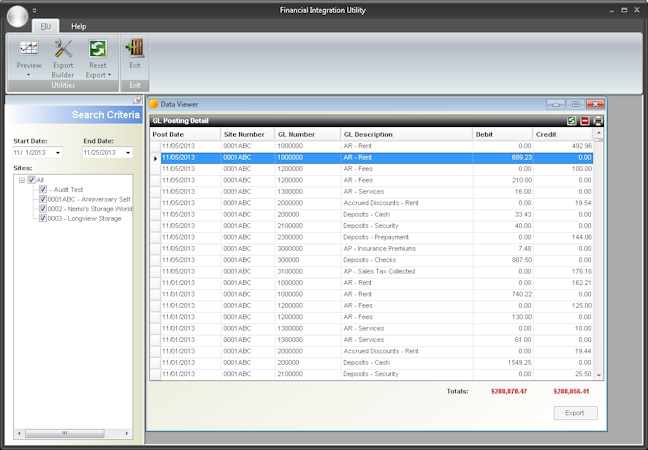This screenshot has height=450, width=648.
Task: Click the debit total $288,870.47
Action: [509, 391]
